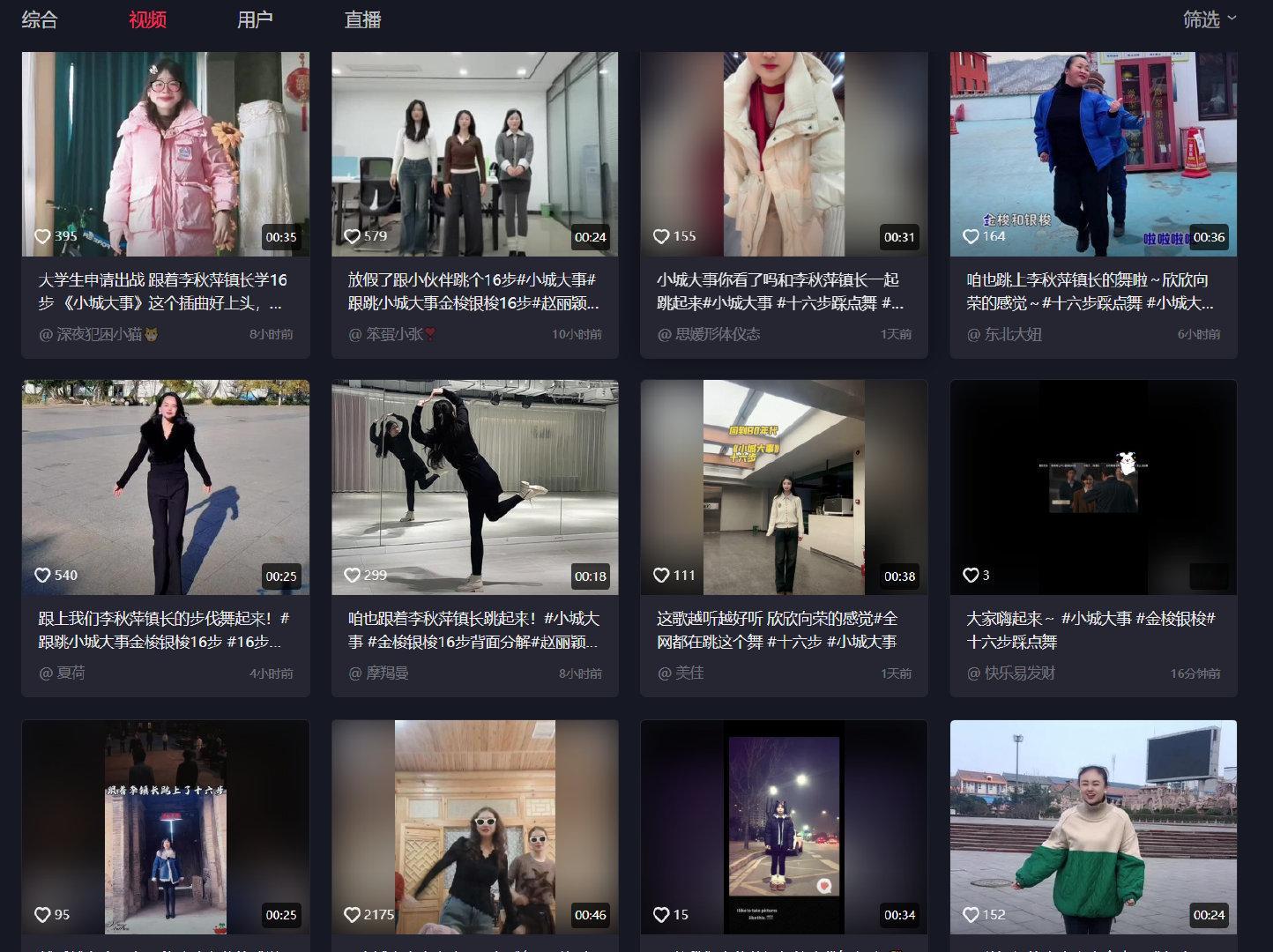The width and height of the screenshot is (1273, 952).
Task: Expand the 筛选 filter dropdown
Action: (1210, 19)
